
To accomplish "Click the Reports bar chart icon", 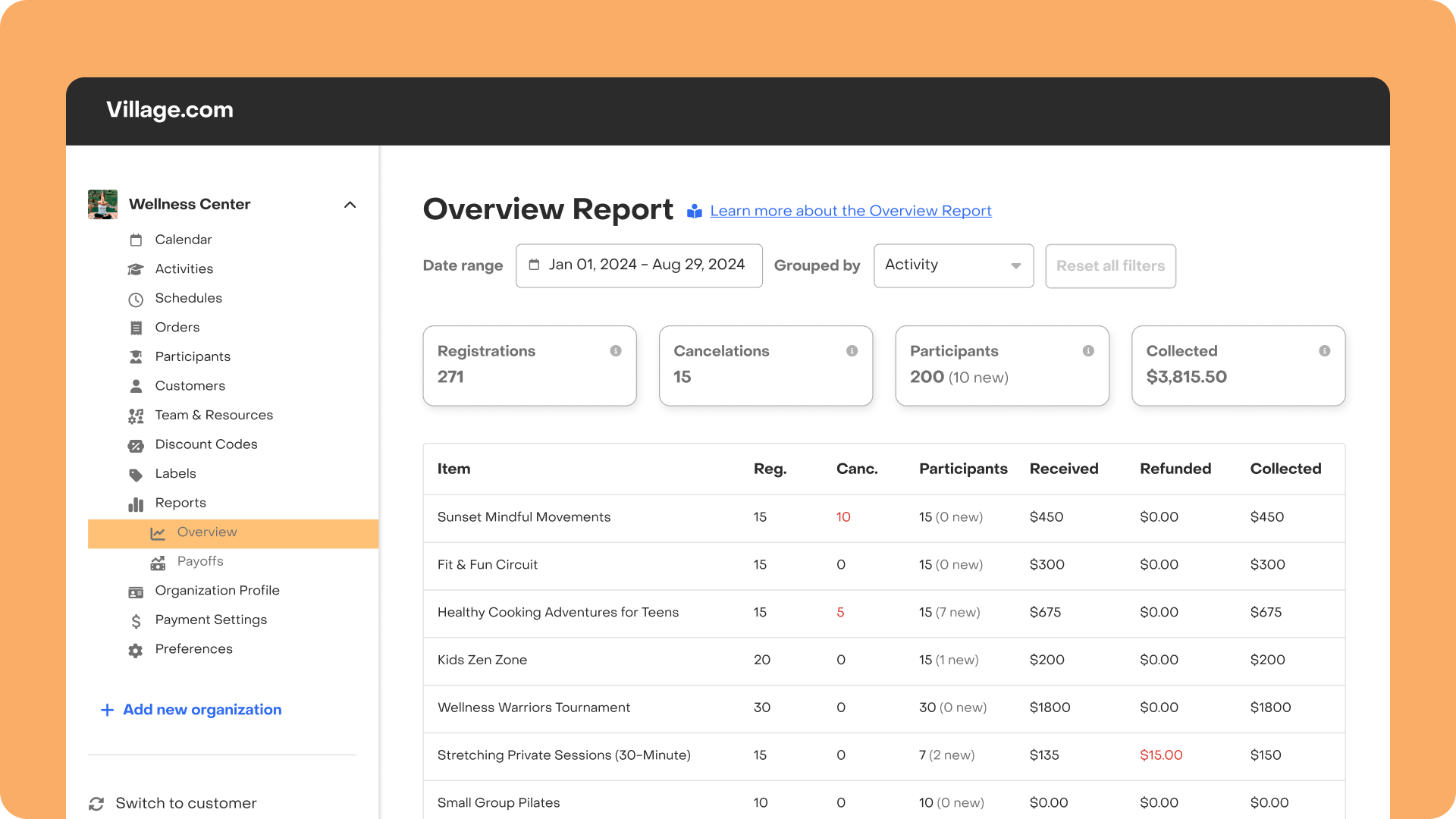I will 136,504.
